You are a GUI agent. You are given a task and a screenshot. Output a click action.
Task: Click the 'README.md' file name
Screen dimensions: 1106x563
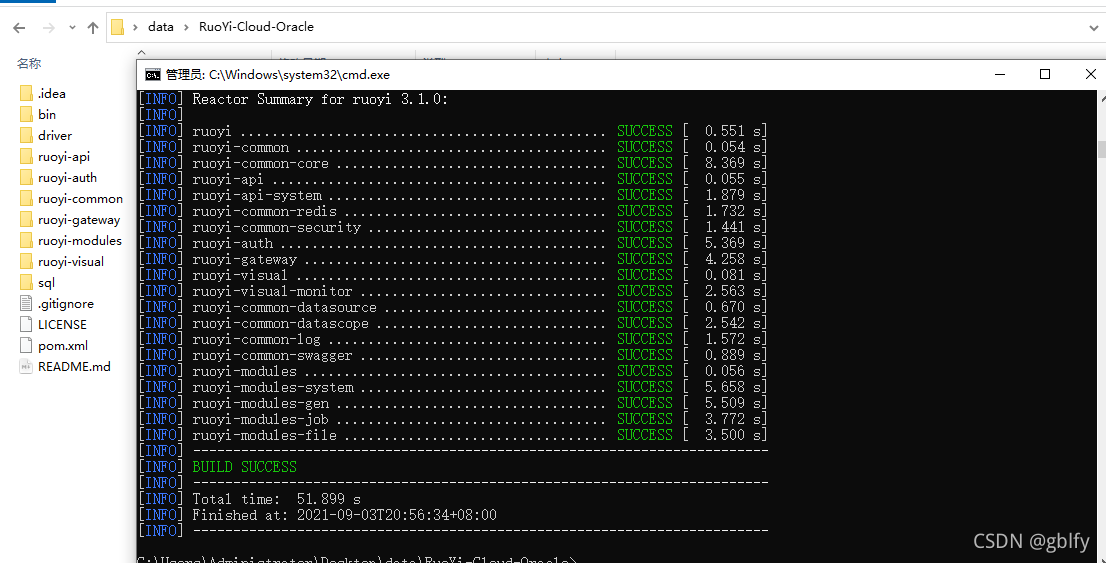74,367
